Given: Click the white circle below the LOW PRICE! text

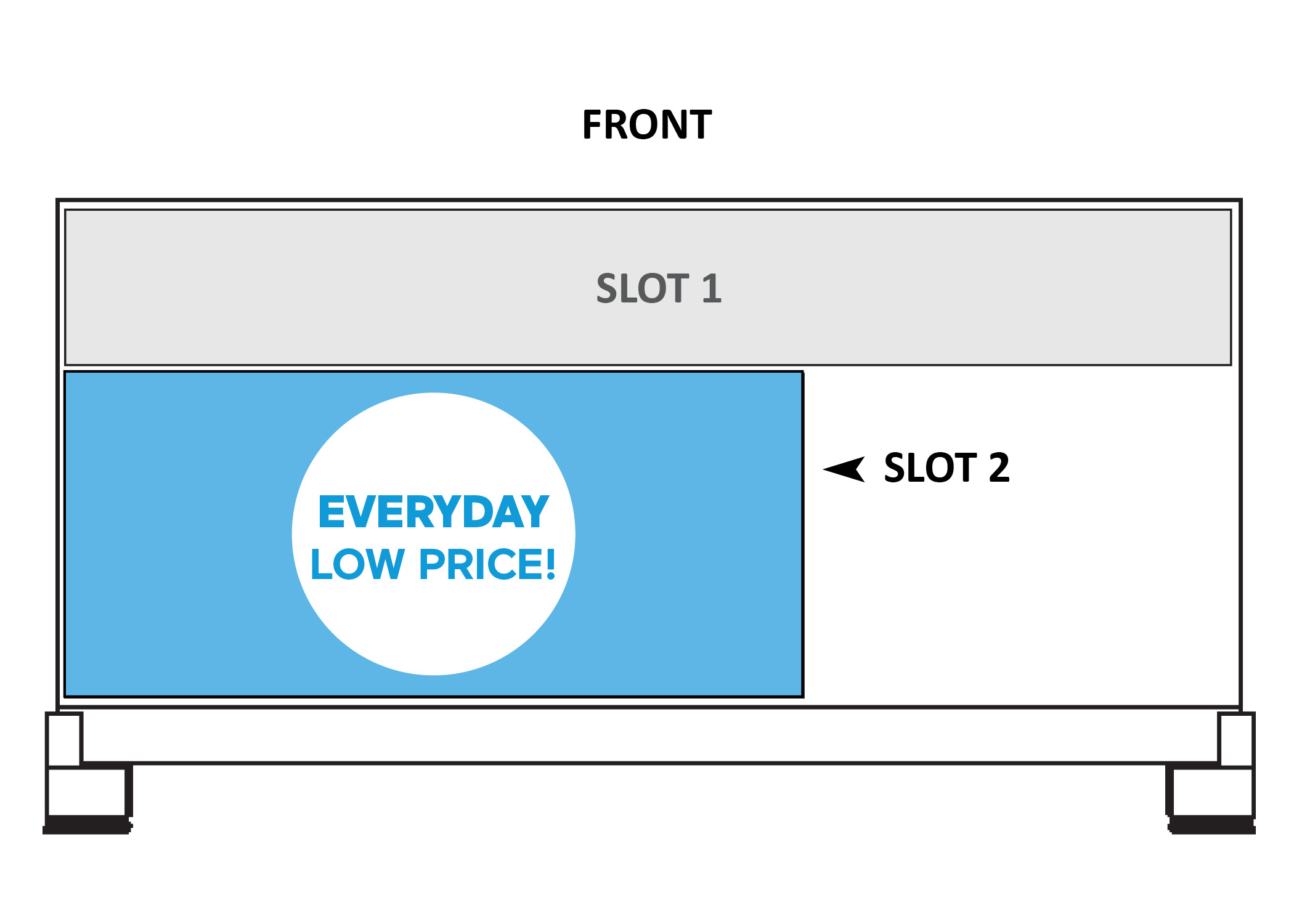Looking at the screenshot, I should [434, 628].
